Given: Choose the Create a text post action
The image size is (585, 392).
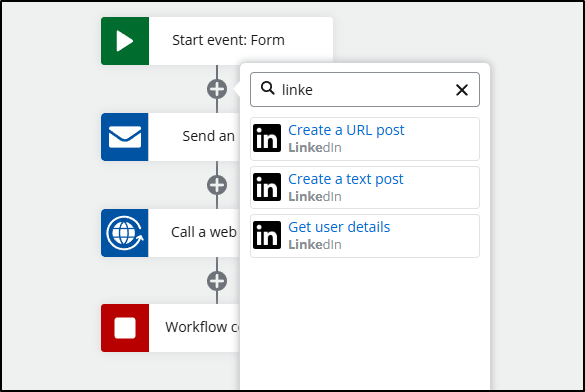Looking at the screenshot, I should tap(365, 187).
